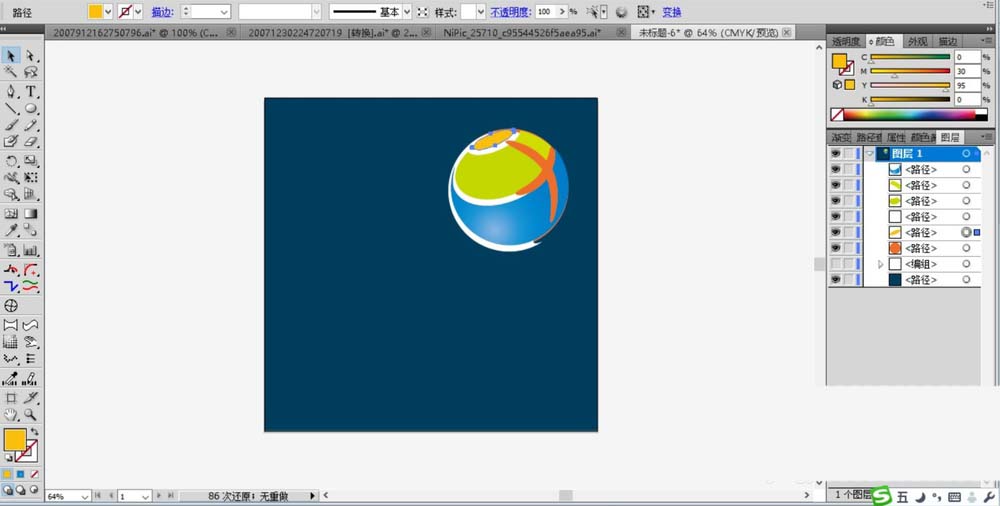Toggle visibility of 图层 1 layer
The width and height of the screenshot is (1000, 506).
(x=835, y=154)
